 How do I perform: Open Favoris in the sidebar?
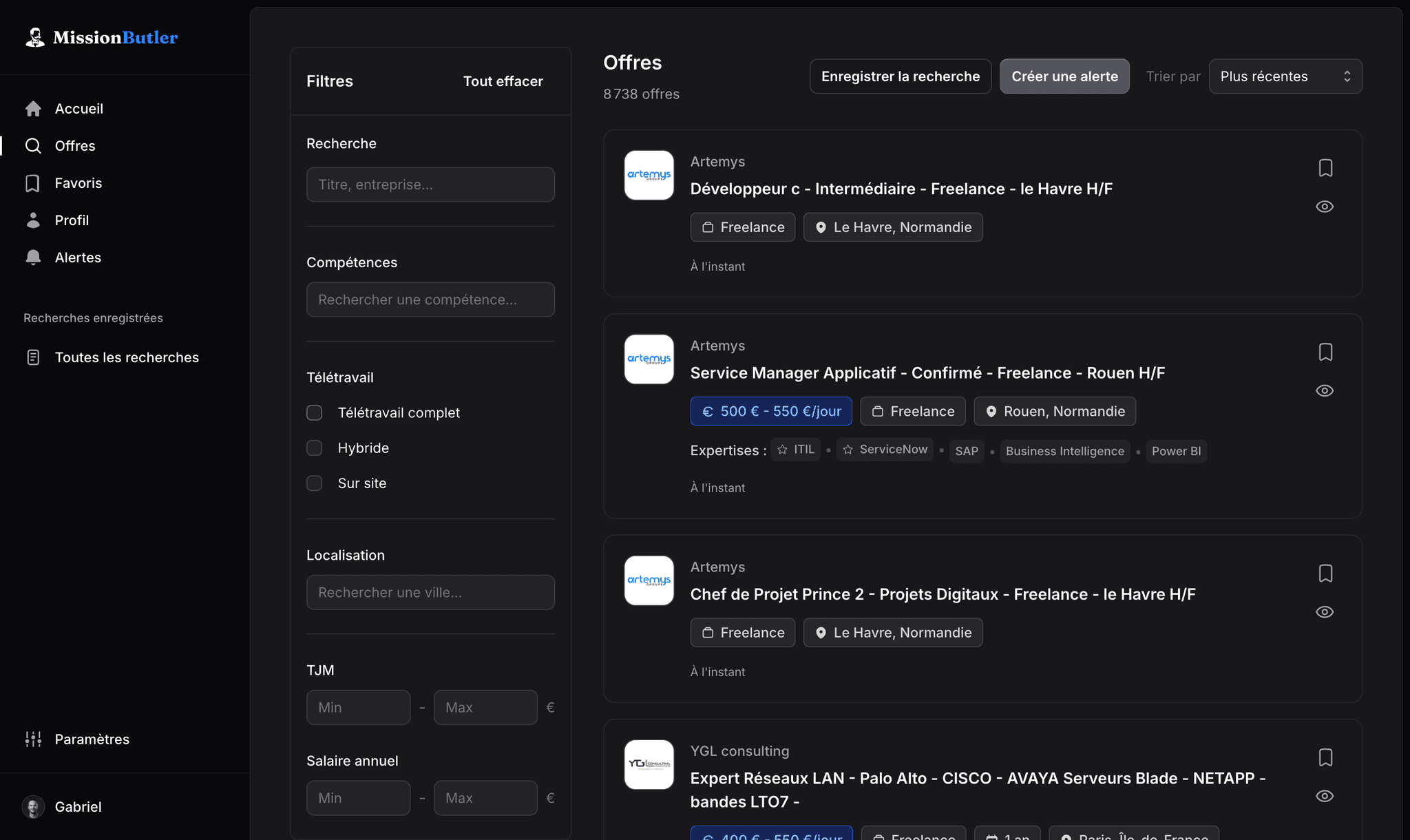pyautogui.click(x=78, y=183)
